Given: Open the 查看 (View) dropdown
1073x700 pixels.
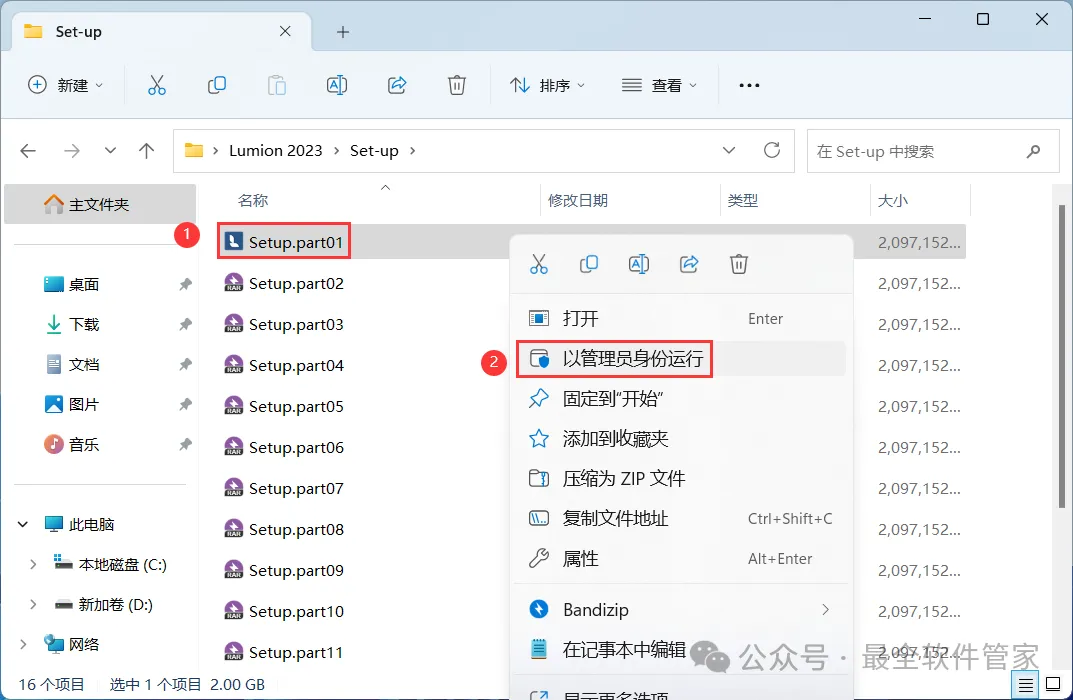Looking at the screenshot, I should pyautogui.click(x=659, y=85).
